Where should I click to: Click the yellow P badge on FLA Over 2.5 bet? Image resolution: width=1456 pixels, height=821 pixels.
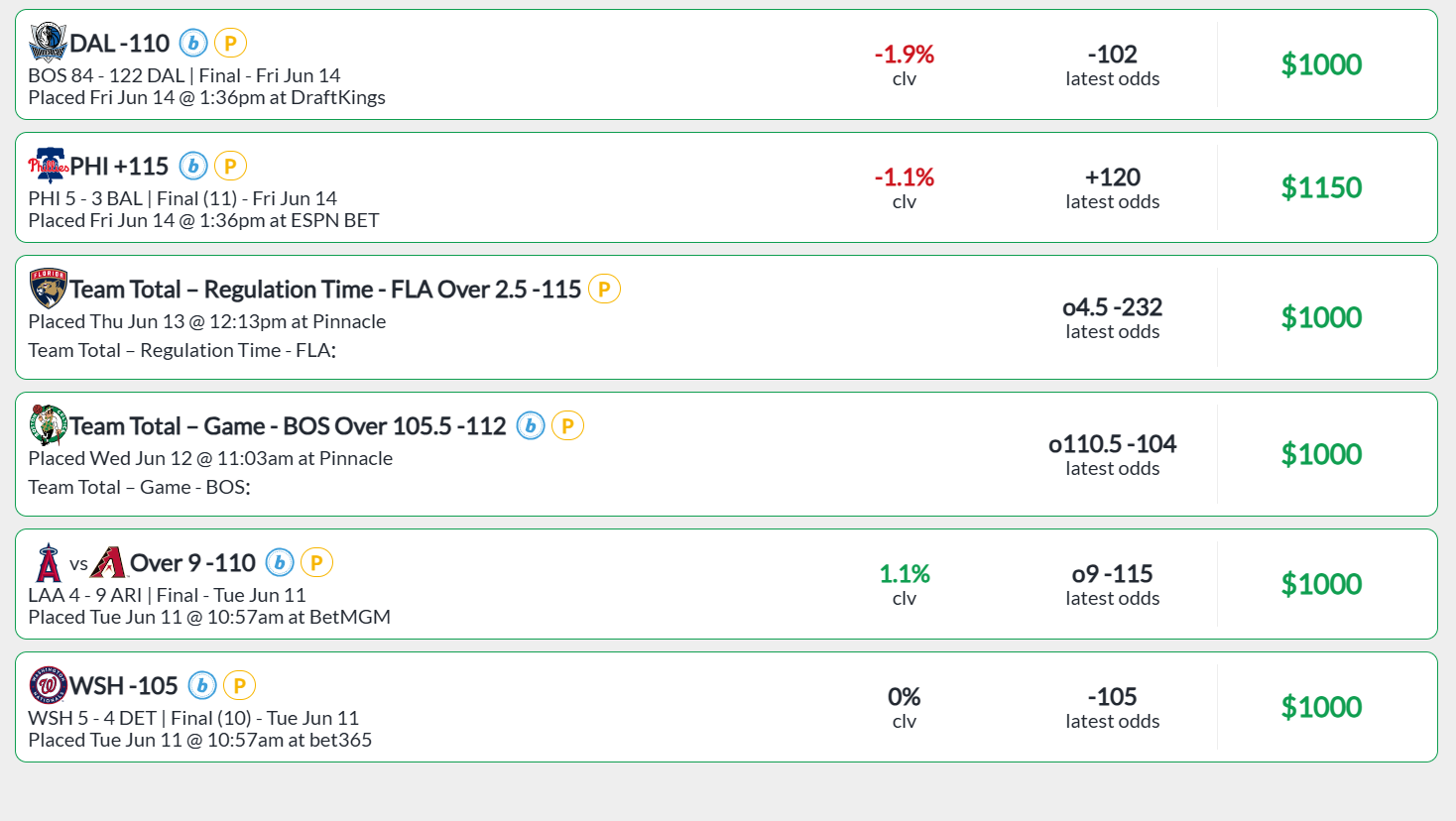[604, 289]
